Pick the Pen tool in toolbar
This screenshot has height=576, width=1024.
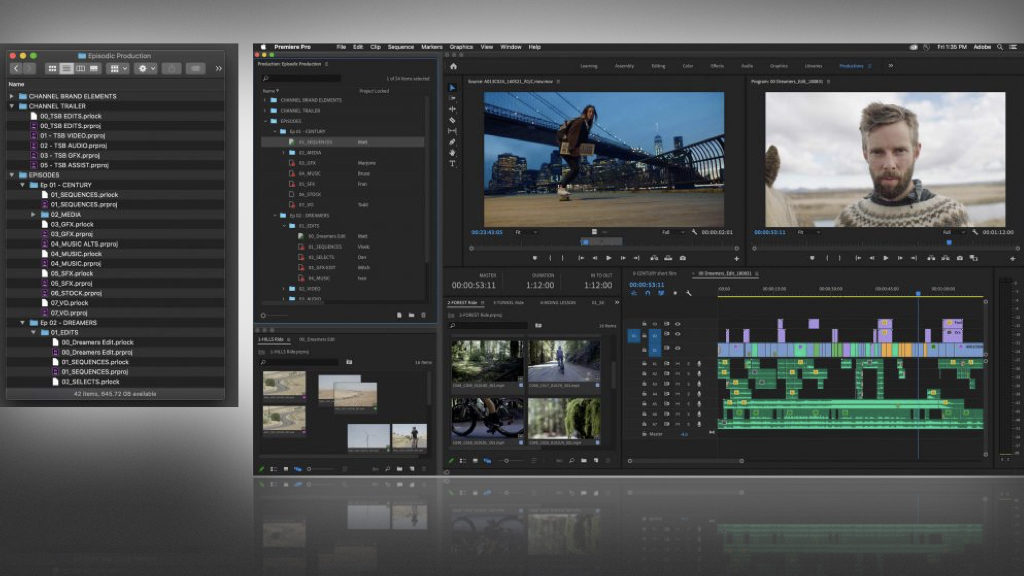click(452, 142)
